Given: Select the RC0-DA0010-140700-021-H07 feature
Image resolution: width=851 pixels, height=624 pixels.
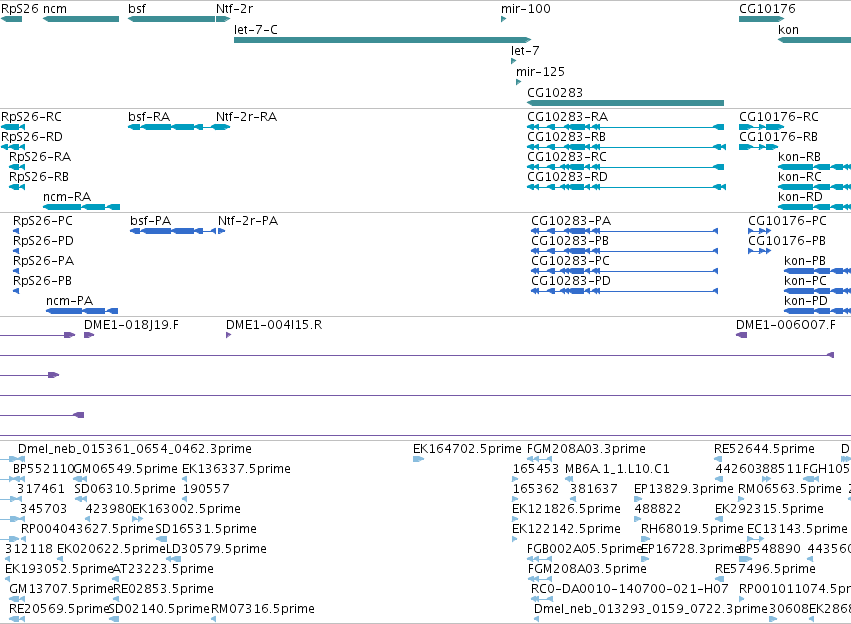Looking at the screenshot, I should (630, 589).
